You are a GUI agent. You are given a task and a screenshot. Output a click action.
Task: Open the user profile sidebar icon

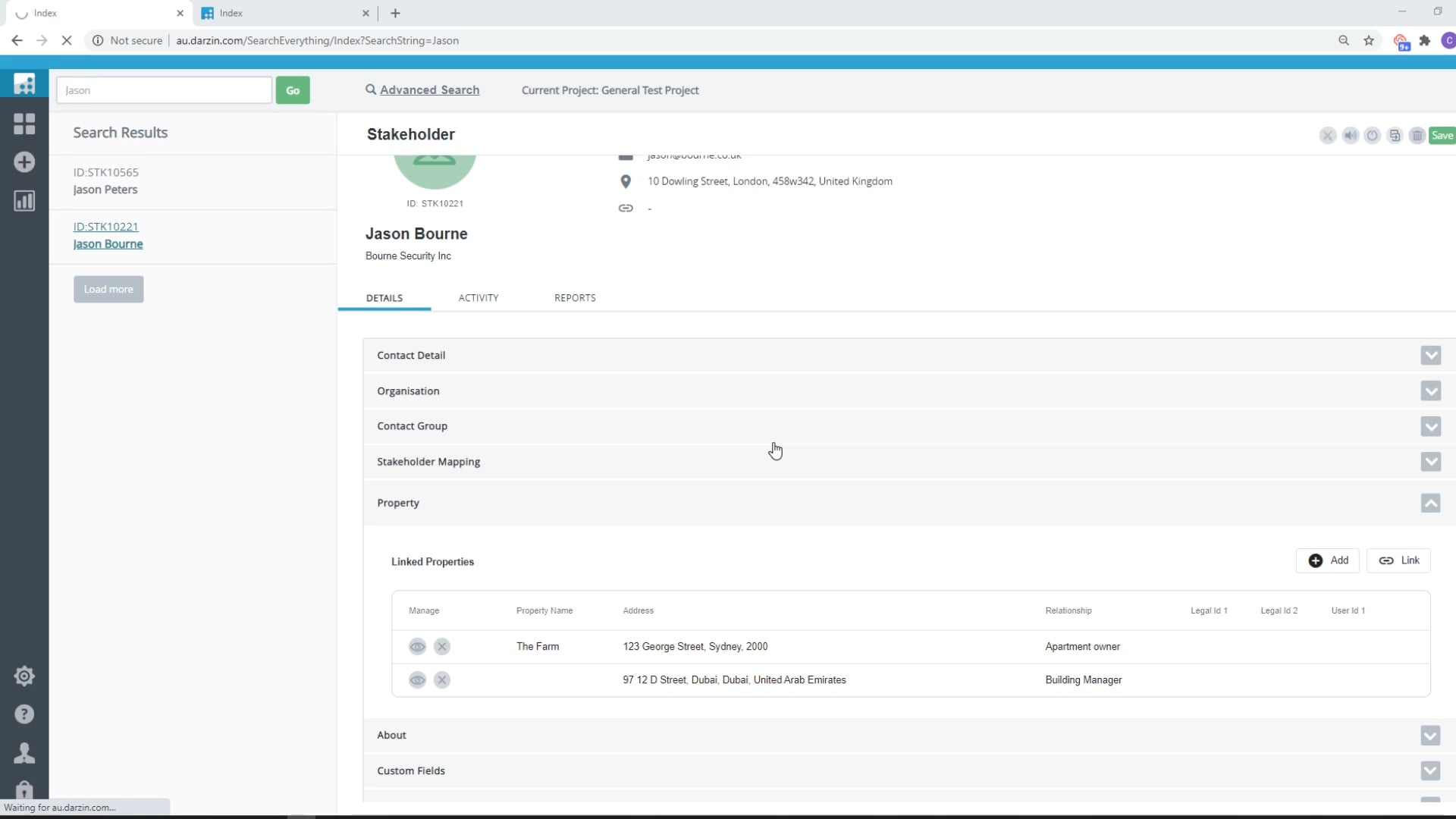click(x=24, y=753)
